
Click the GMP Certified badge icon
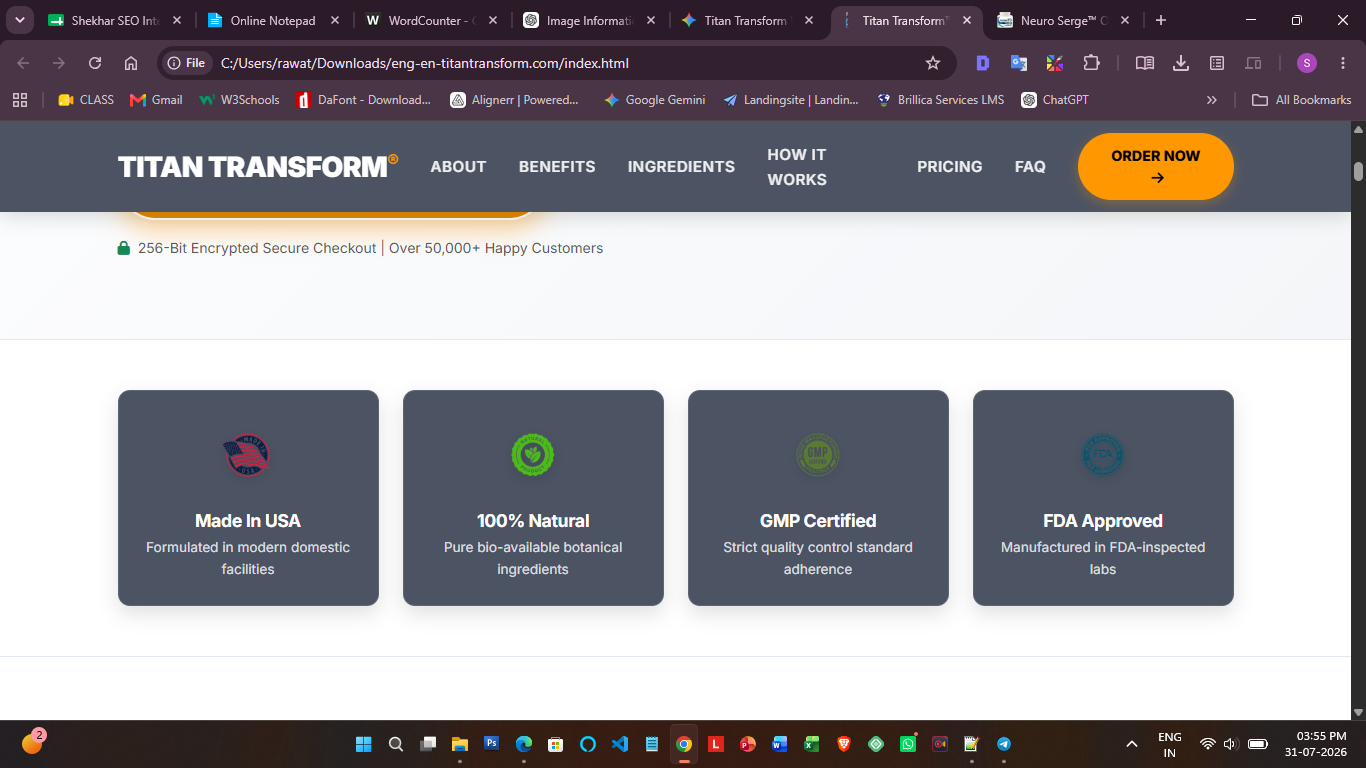(x=817, y=455)
